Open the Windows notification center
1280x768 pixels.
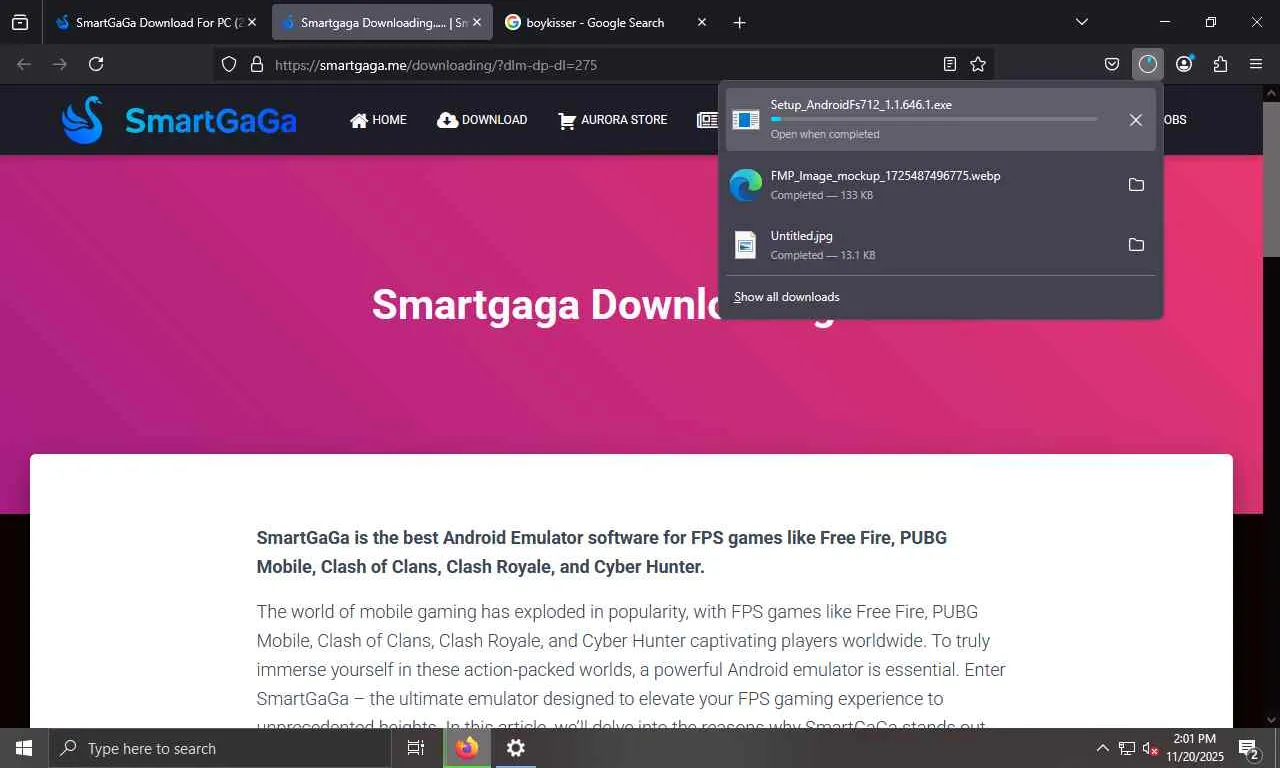[1249, 748]
